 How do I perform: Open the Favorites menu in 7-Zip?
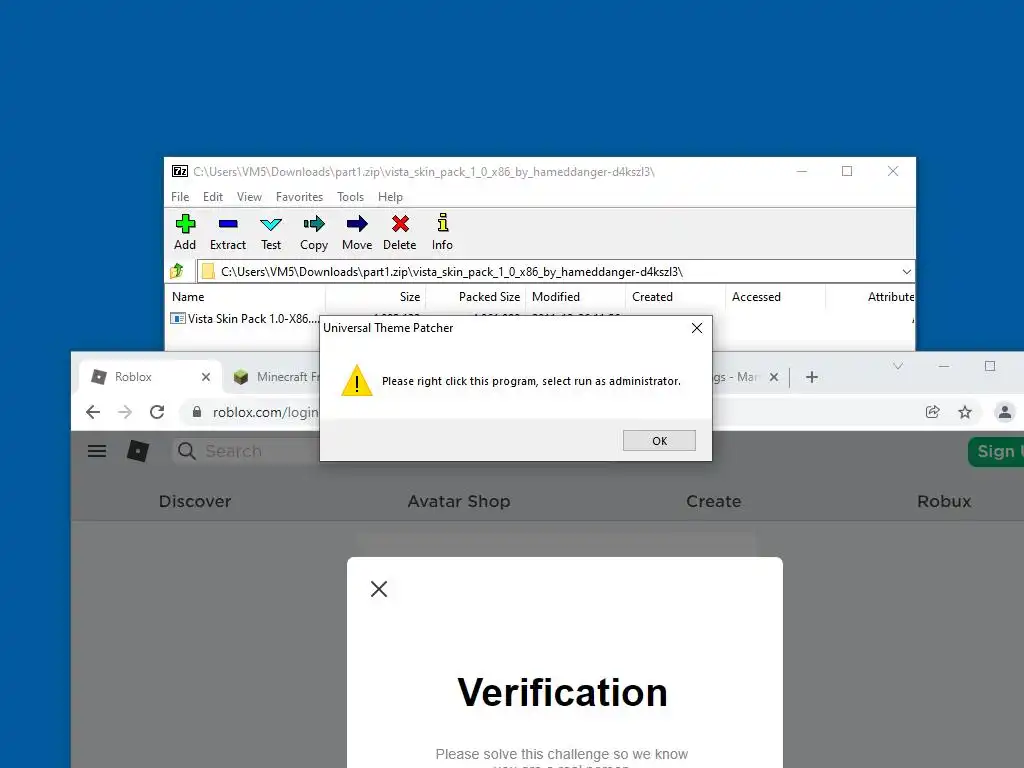[299, 197]
